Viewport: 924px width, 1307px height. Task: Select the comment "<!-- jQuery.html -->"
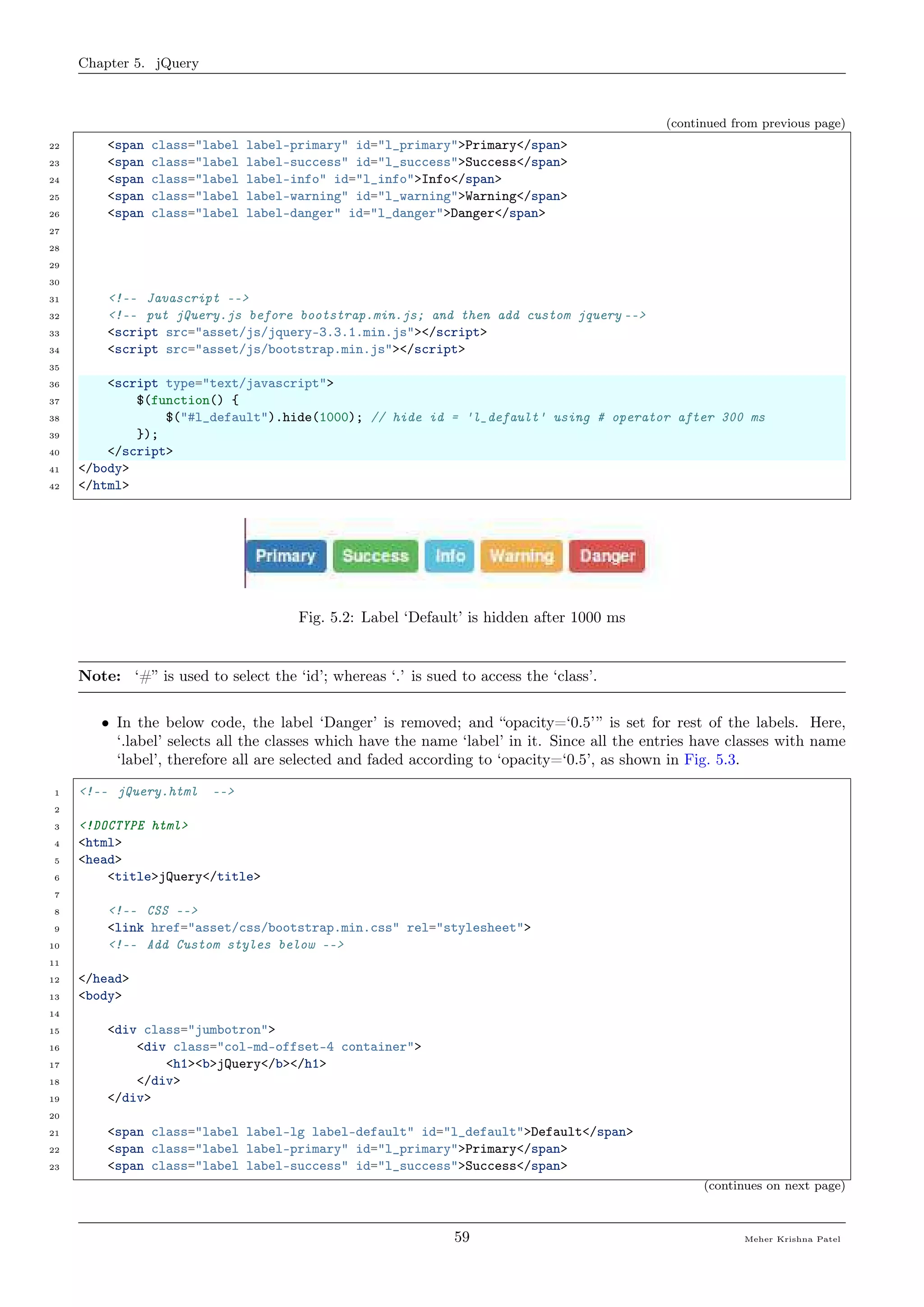click(157, 792)
